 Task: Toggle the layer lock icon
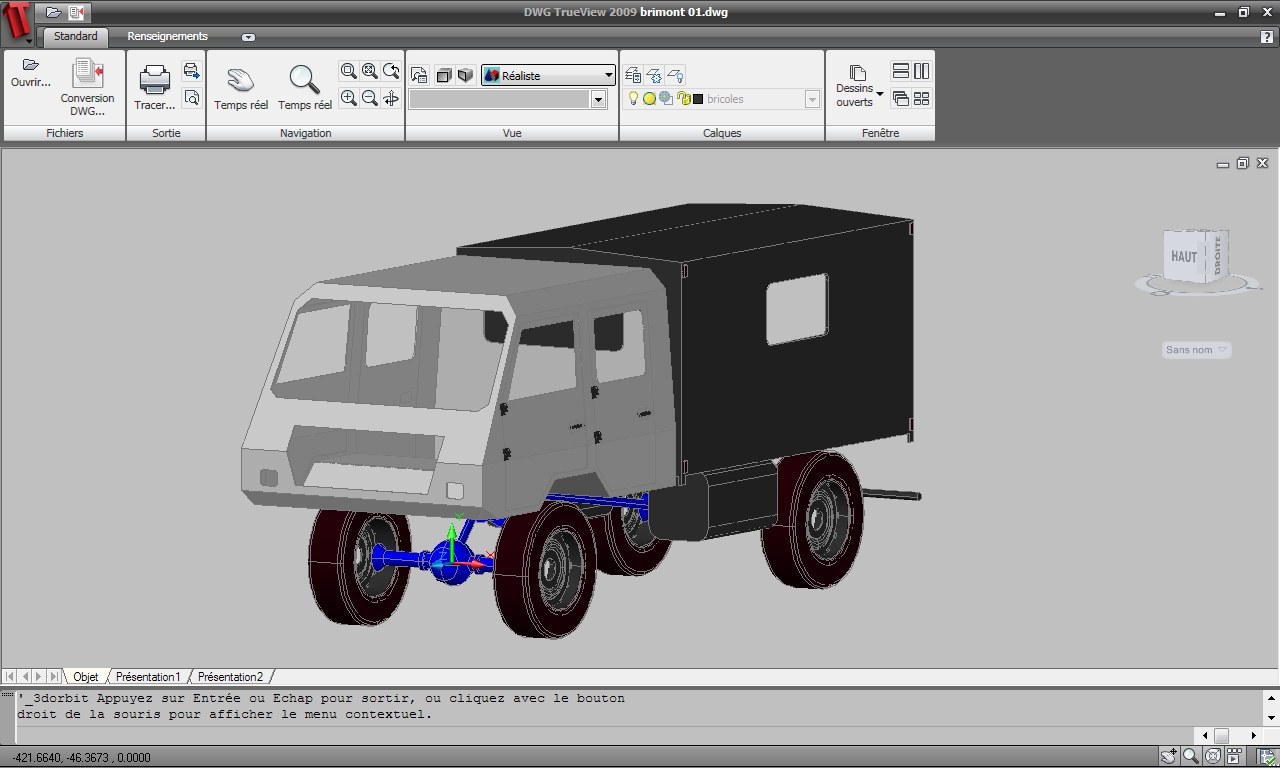point(683,99)
